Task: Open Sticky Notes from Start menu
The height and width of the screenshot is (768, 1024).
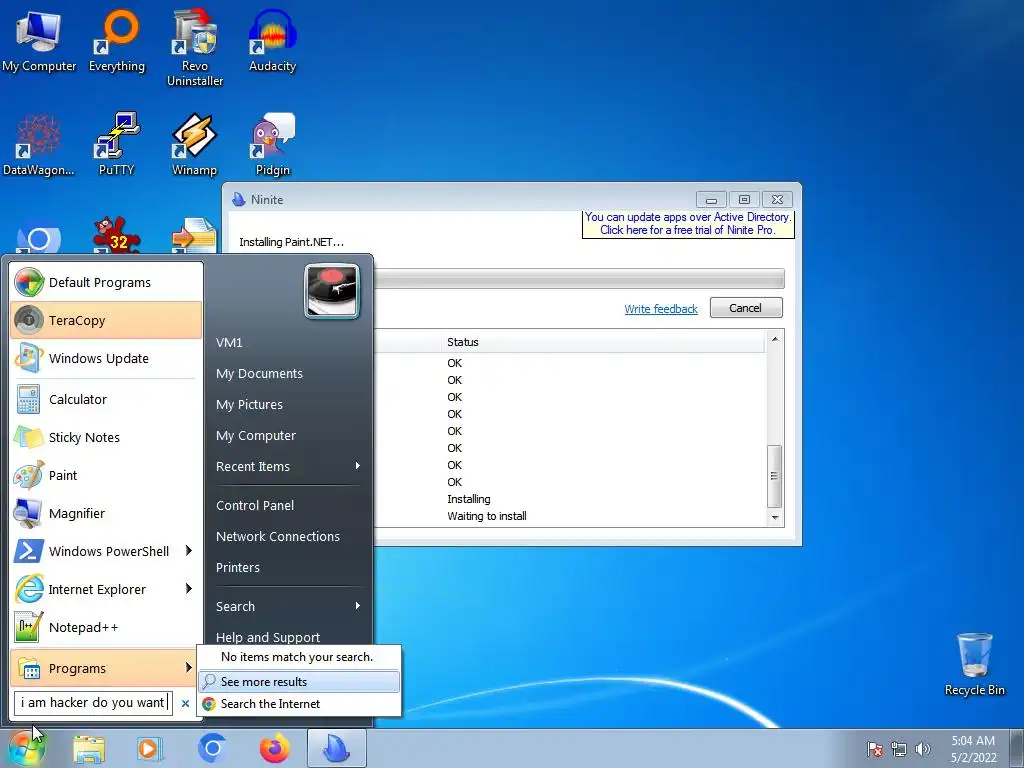Action: 106,437
